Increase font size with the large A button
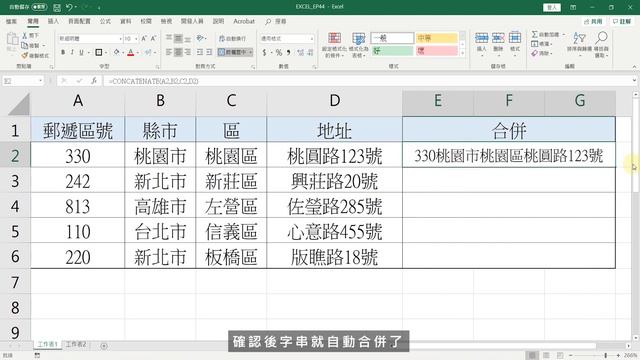The image size is (640, 360). 144,38
